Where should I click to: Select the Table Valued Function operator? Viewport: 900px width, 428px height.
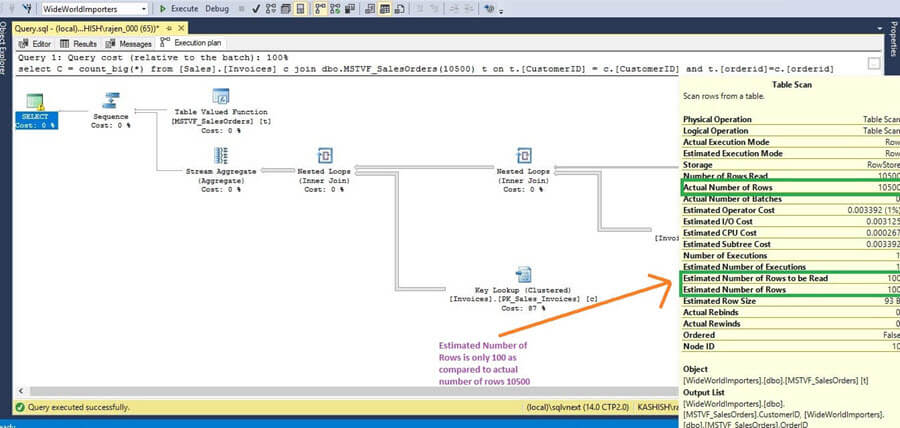[221, 111]
